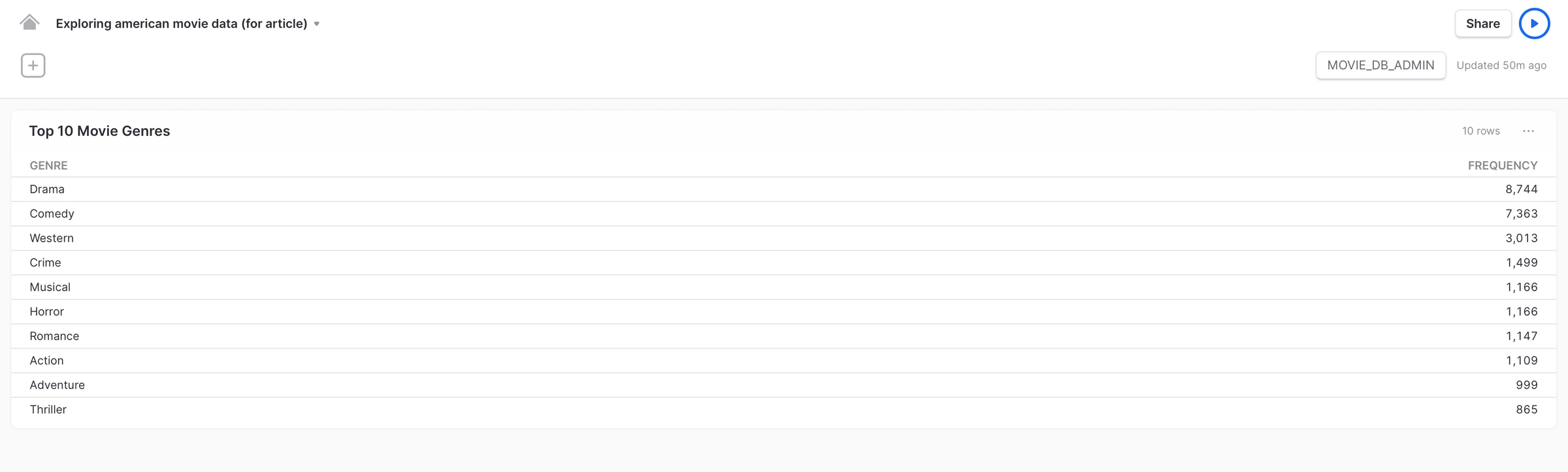Screen dimensions: 1568x472
Task: Expand the notebook title dropdown arrow
Action: coord(317,24)
